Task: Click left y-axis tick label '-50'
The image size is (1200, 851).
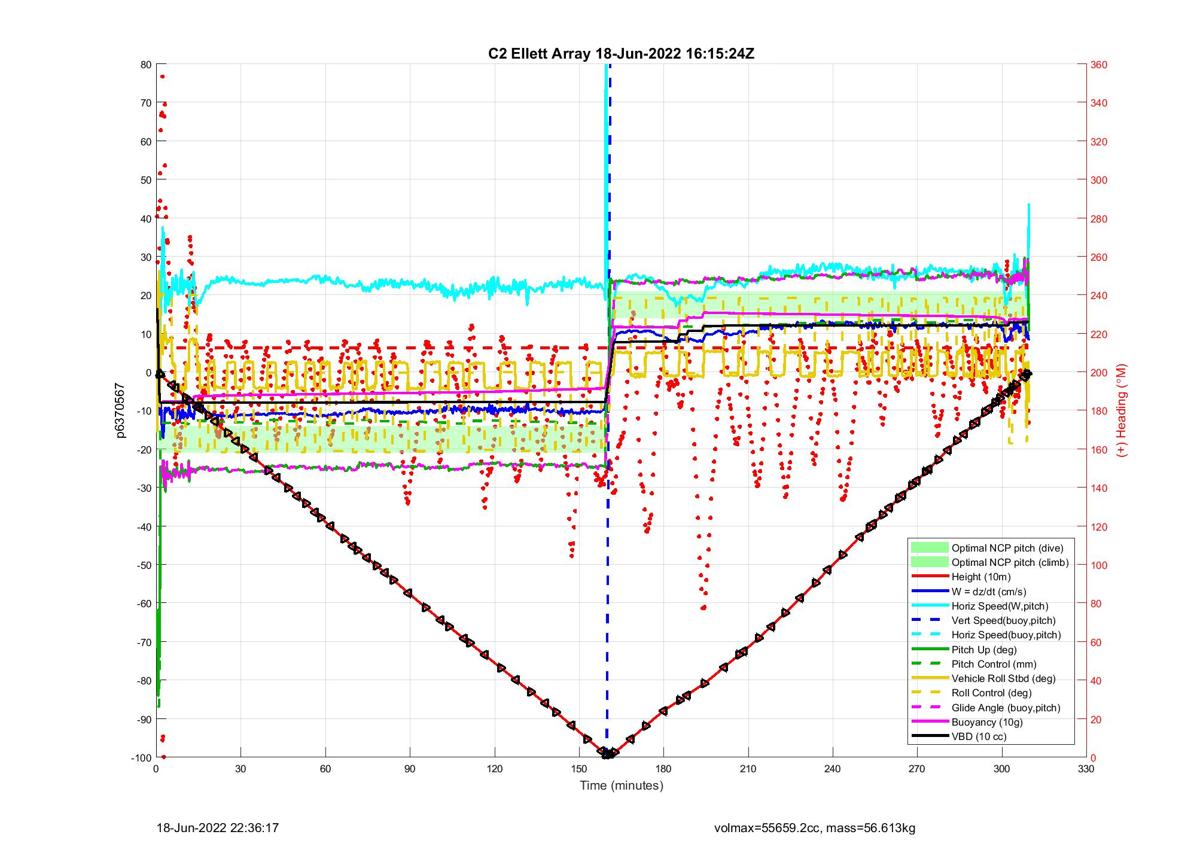Action: click(x=143, y=565)
